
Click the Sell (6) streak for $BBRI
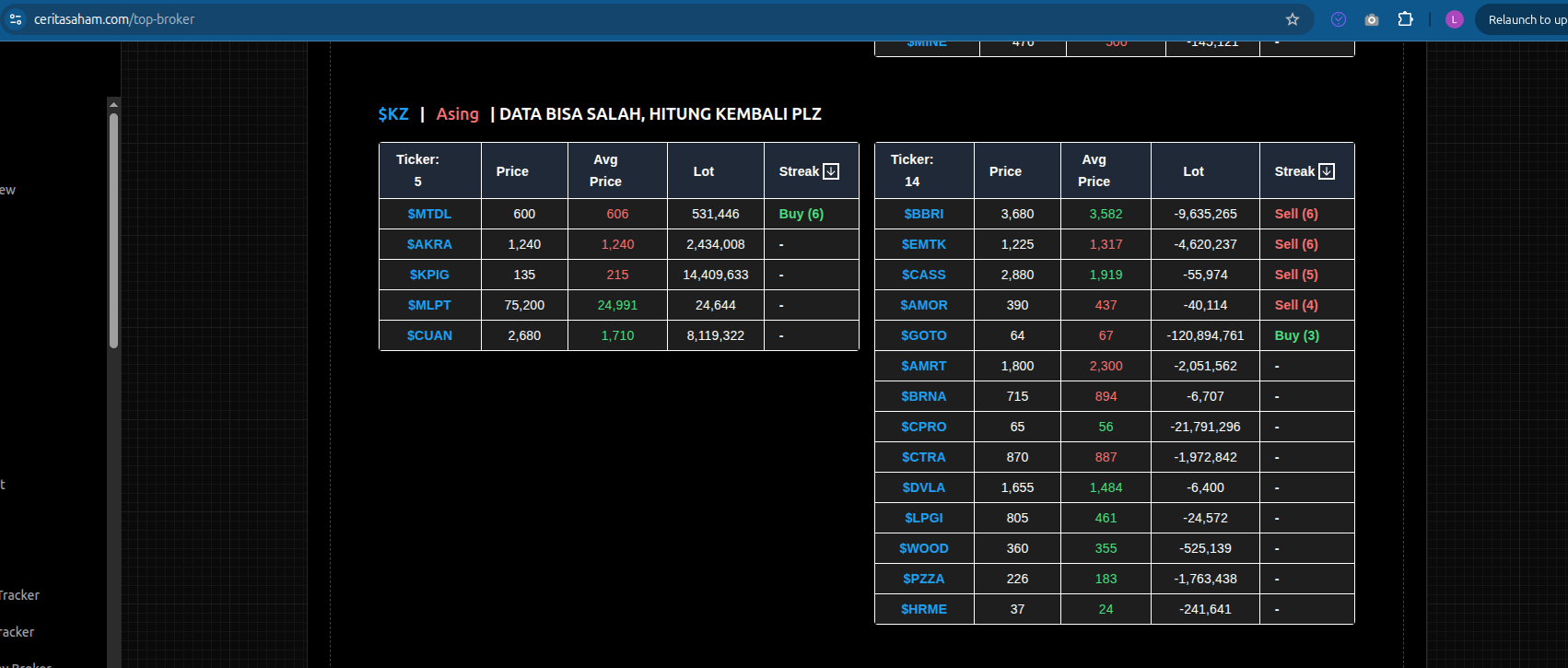click(1296, 214)
